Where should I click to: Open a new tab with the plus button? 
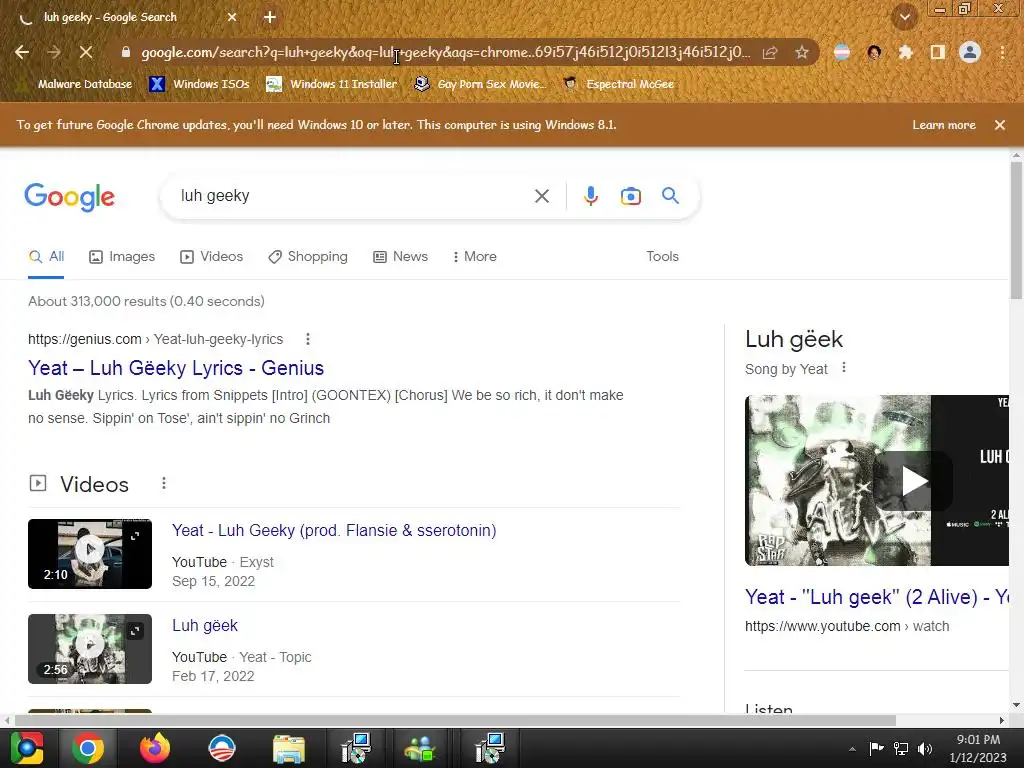pos(270,17)
